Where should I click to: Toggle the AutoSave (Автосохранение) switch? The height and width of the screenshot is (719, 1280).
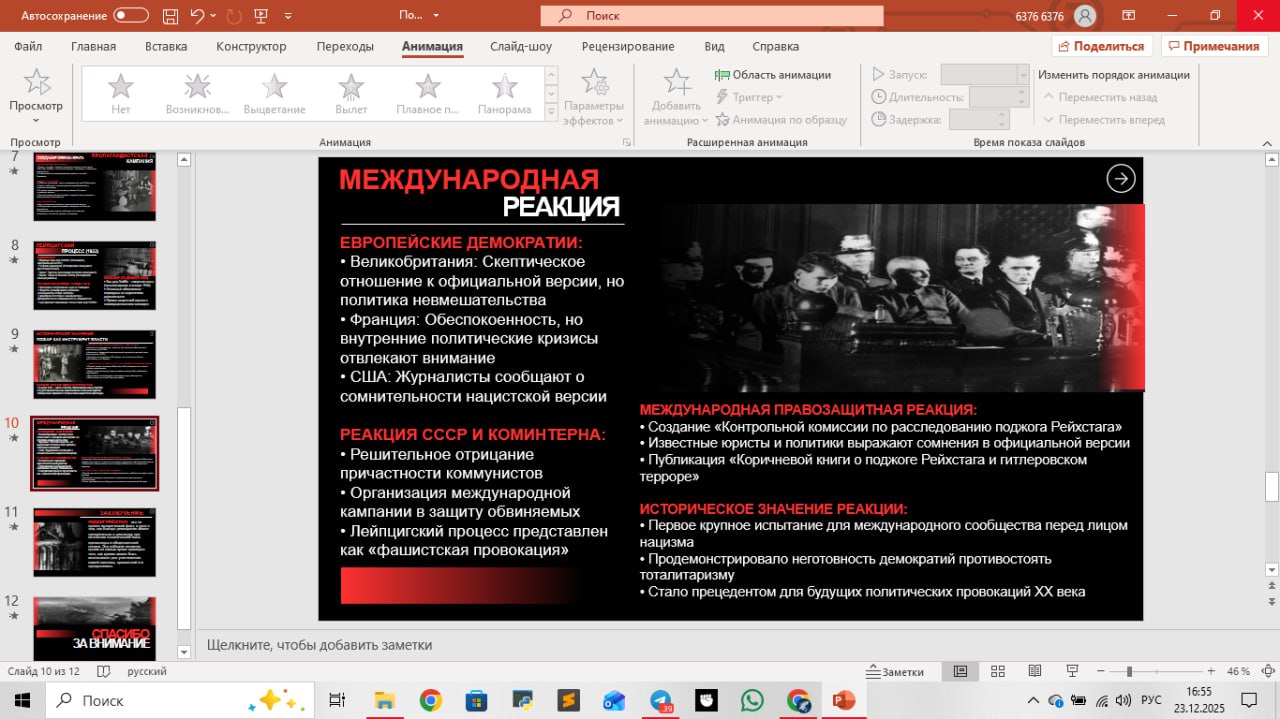pyautogui.click(x=131, y=15)
